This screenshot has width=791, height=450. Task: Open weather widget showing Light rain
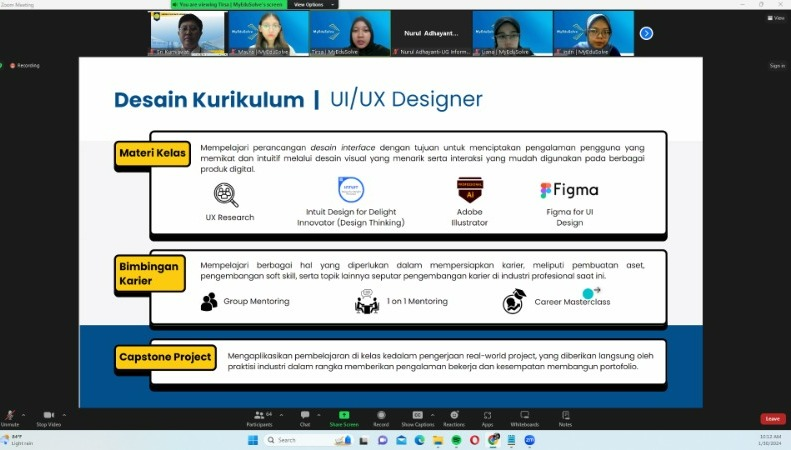point(18,439)
